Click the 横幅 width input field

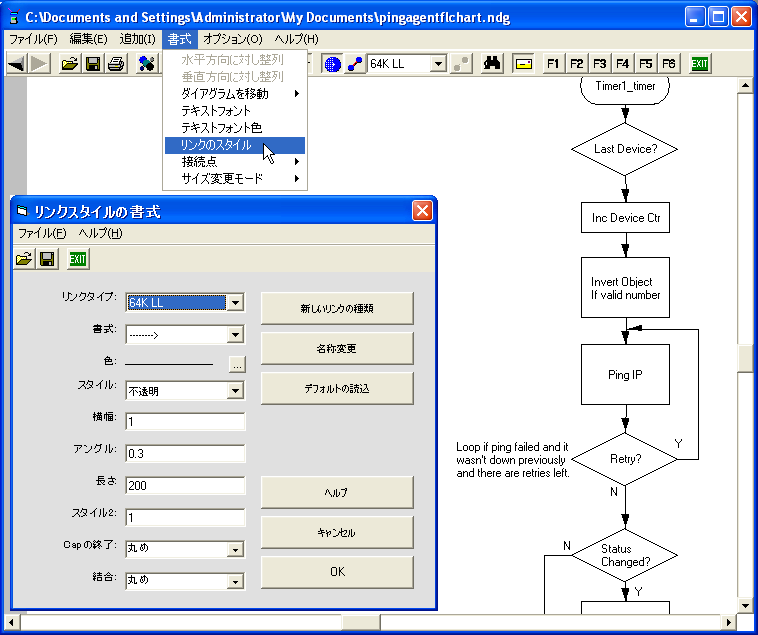point(185,422)
